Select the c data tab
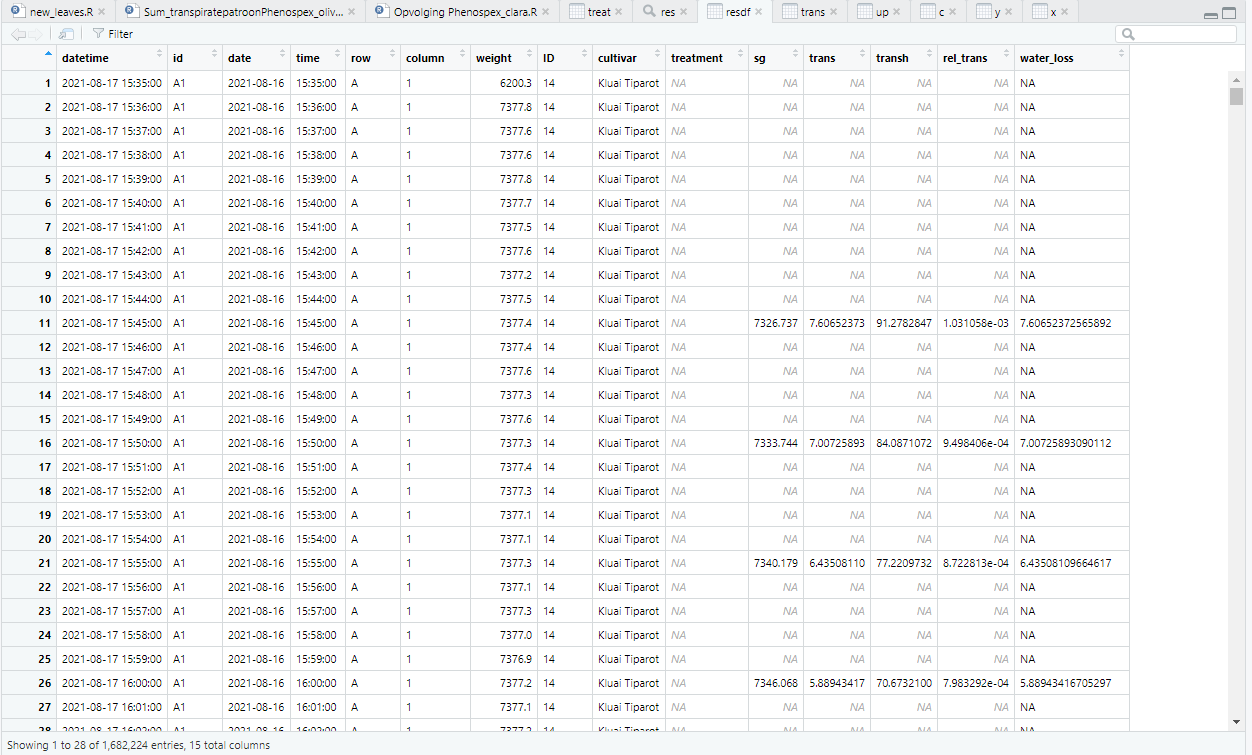The height and width of the screenshot is (755, 1252). pyautogui.click(x=941, y=12)
